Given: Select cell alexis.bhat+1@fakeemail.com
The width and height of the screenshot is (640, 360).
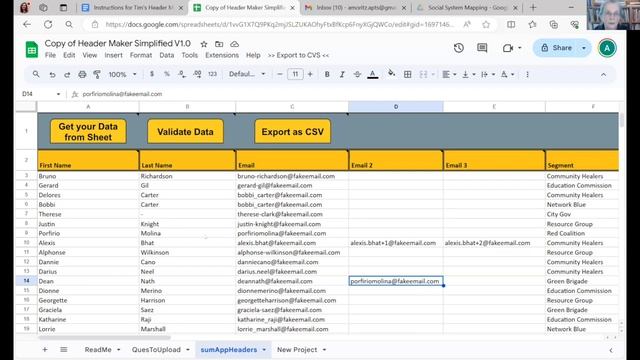Looking at the screenshot, I should coord(396,243).
